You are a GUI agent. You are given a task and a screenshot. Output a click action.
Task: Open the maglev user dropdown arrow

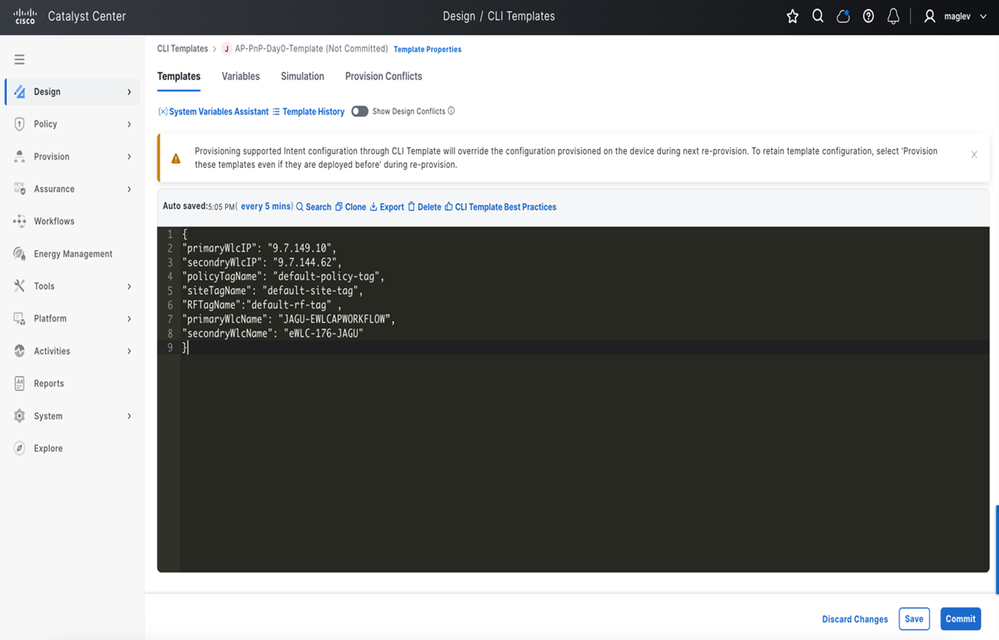tap(983, 17)
